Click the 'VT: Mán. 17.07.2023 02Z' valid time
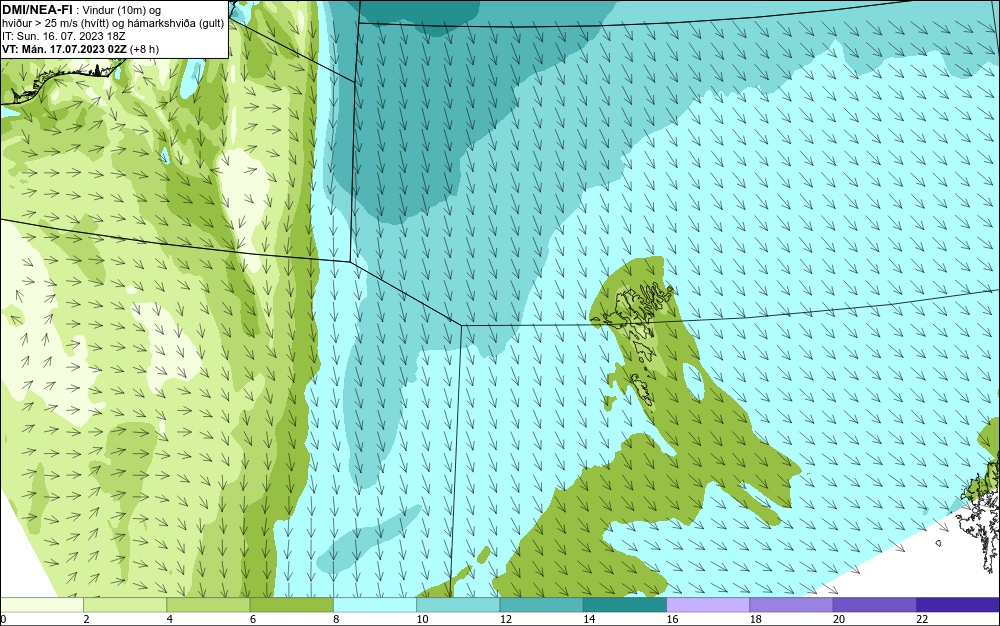 coord(64,49)
